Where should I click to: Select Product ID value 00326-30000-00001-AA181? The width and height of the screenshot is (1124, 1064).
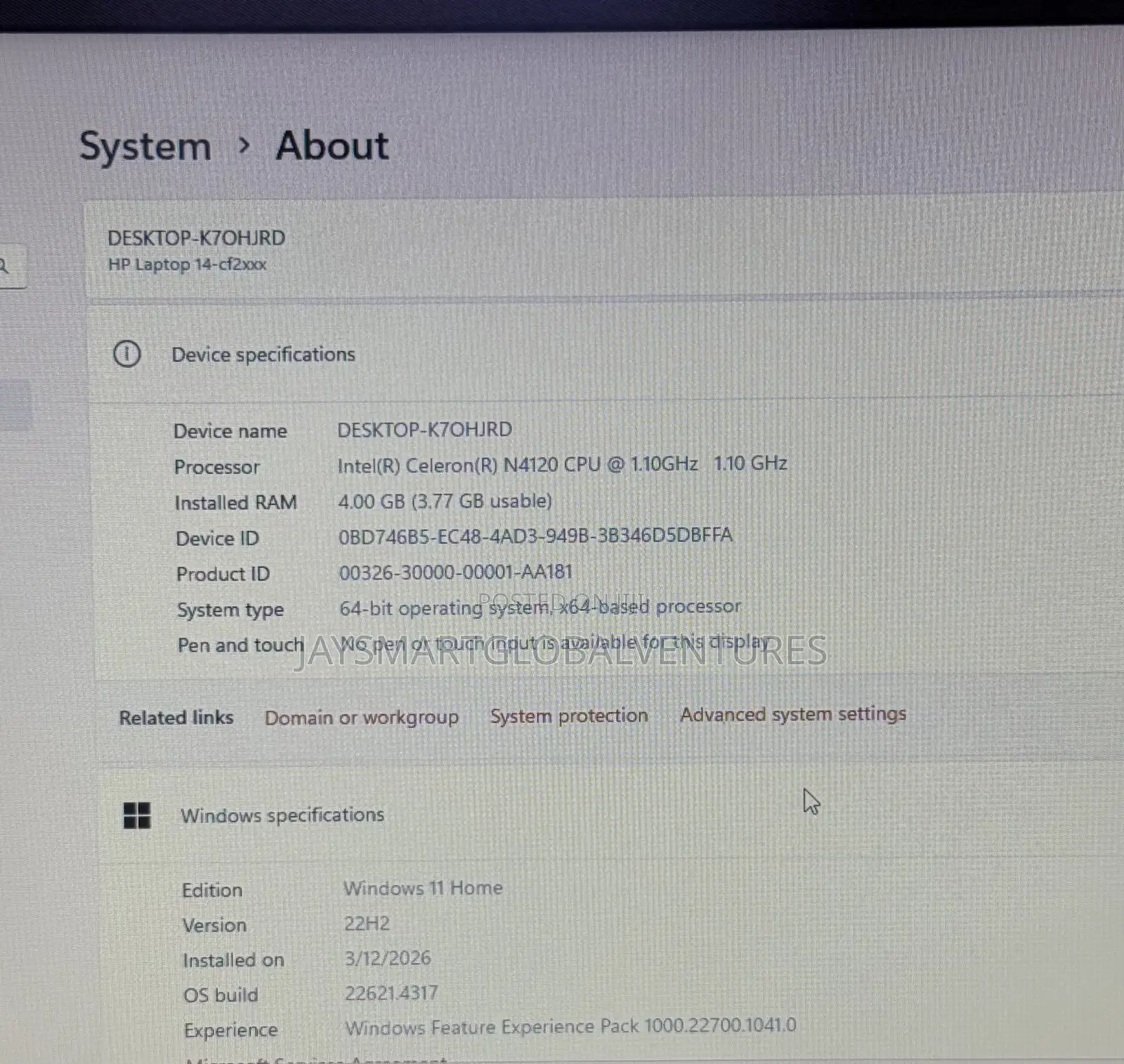456,572
